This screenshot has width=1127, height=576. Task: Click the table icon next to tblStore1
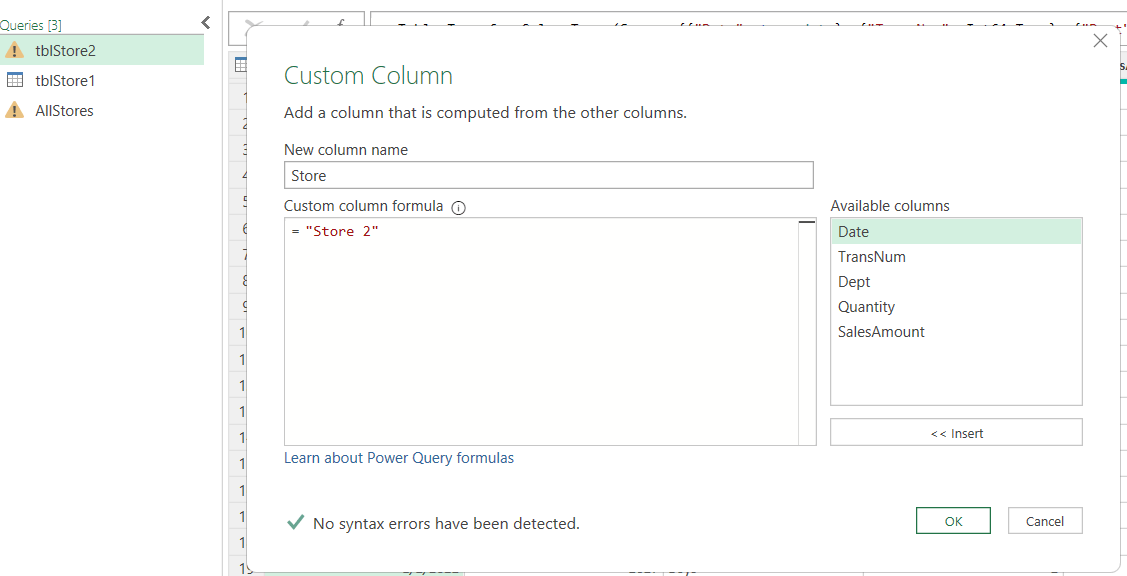pyautogui.click(x=13, y=80)
